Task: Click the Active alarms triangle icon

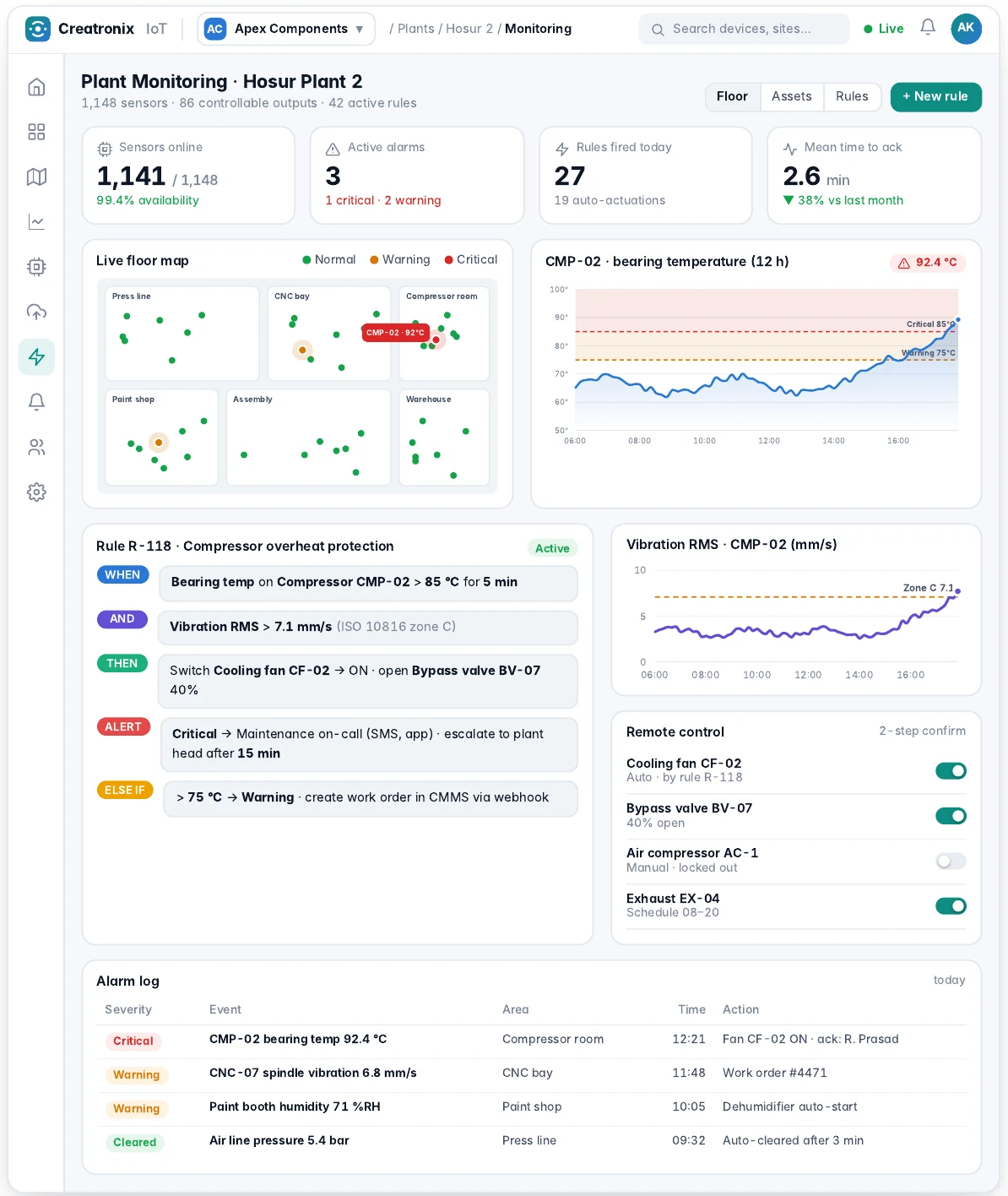Action: coord(333,149)
